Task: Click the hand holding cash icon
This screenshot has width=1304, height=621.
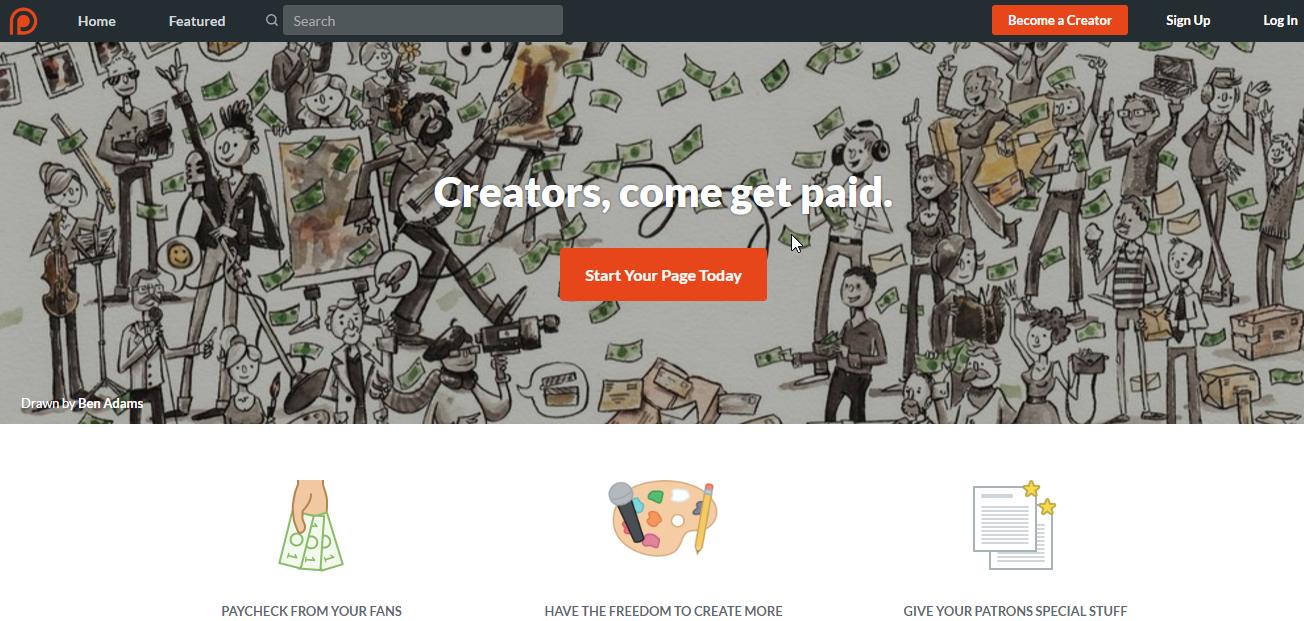Action: (x=310, y=525)
